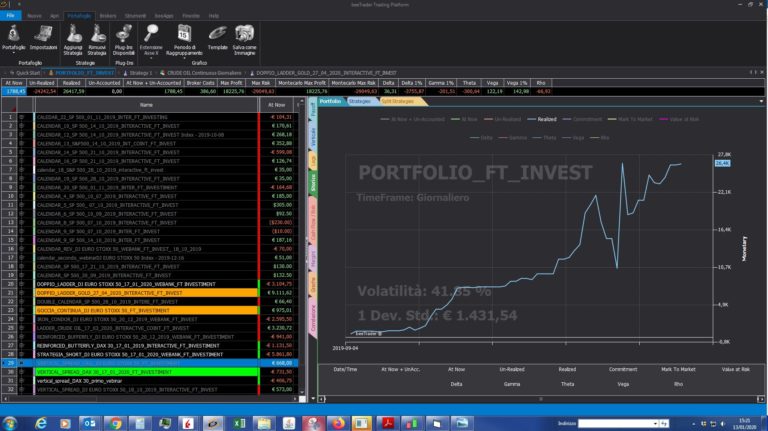This screenshot has height=431, width=768.
Task: Expand the Estensione Asse X dropdown arrow
Action: [151, 58]
